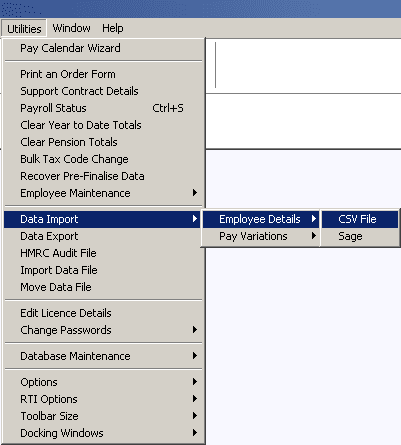Expand the Pay Variations submenu

point(260,236)
